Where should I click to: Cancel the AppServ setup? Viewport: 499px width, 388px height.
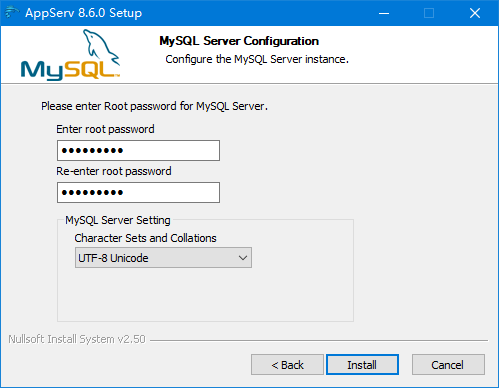[x=448, y=365]
